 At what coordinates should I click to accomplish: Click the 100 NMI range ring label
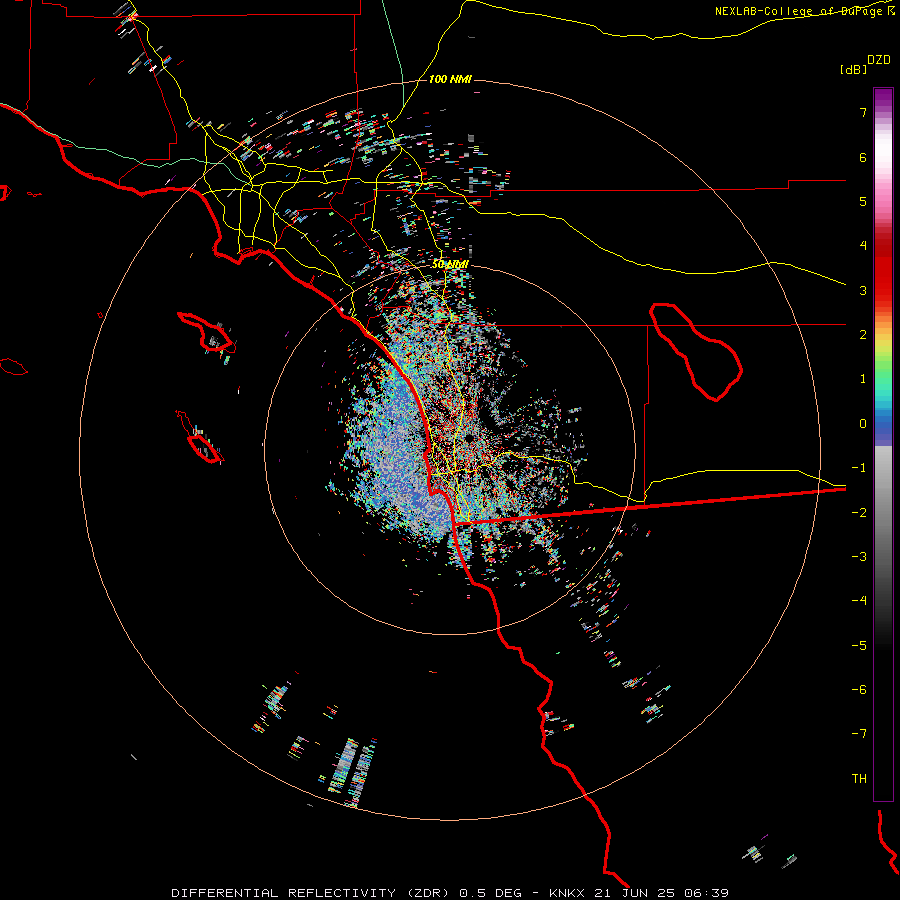(450, 79)
